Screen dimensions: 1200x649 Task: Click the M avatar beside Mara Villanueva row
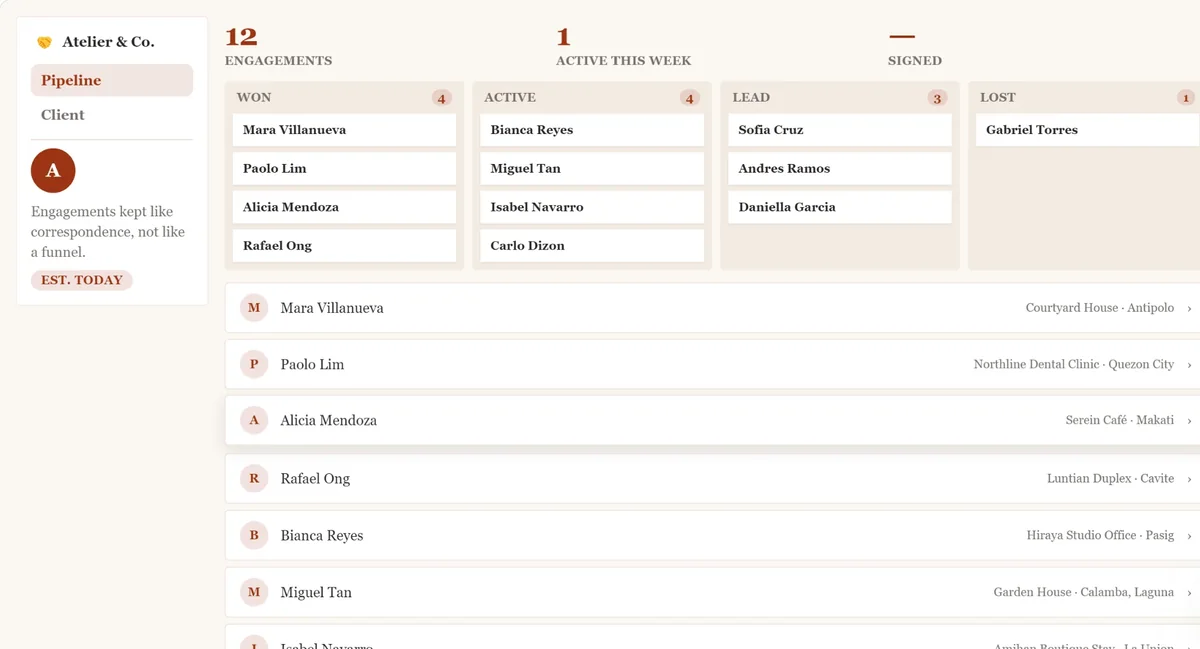[254, 308]
